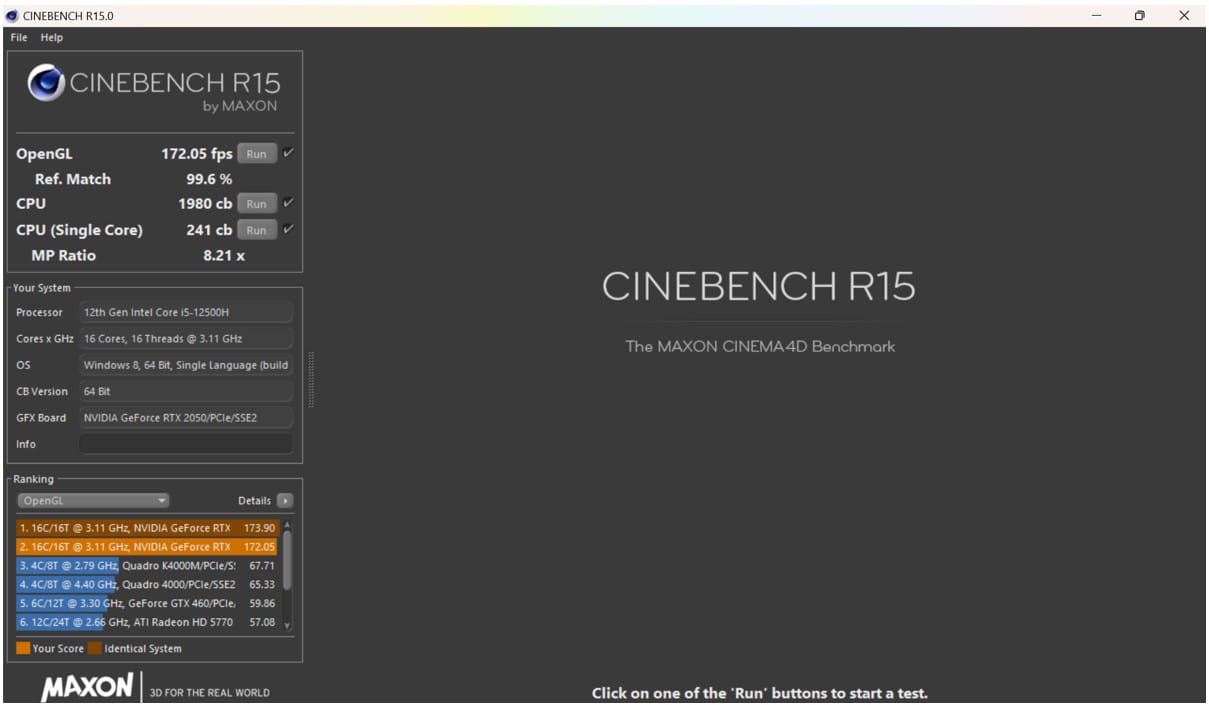Screen dimensions: 1209x705
Task: Select the ATI Radeon HD 5770 entry
Action: [x=147, y=622]
